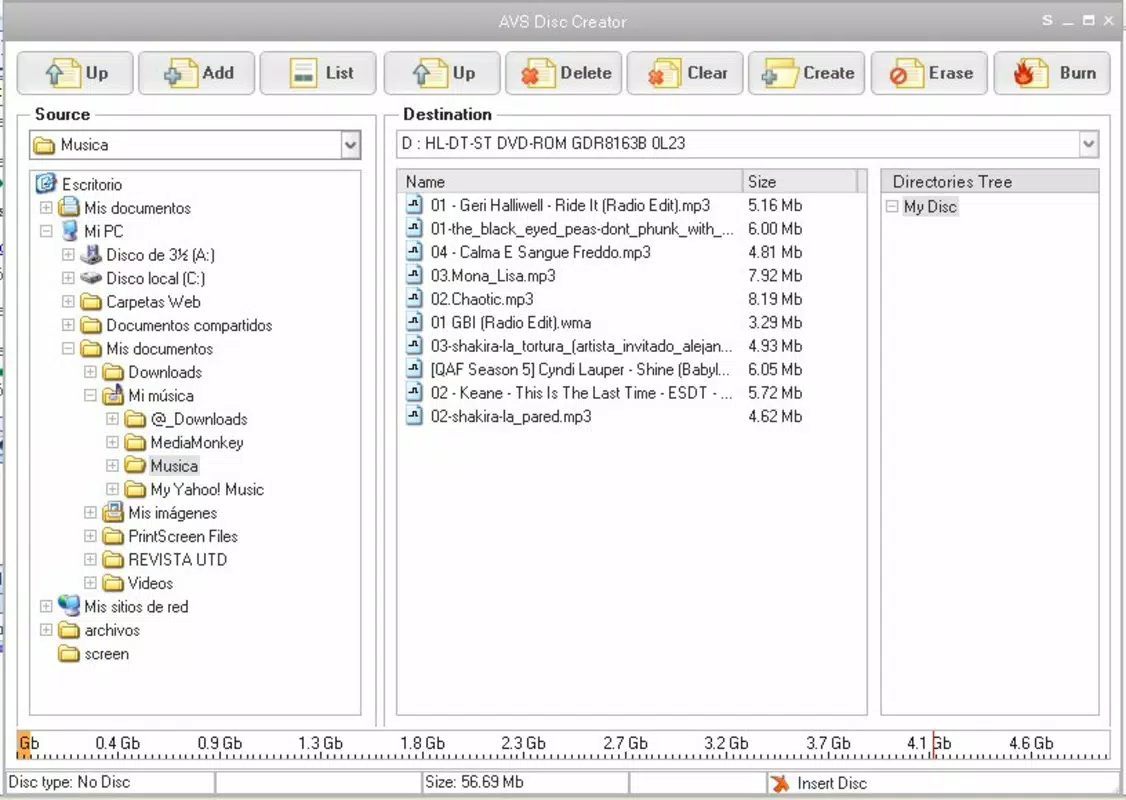The width and height of the screenshot is (1126, 800).
Task: Select the Geri Halliwell Ride It file
Action: [x=570, y=205]
